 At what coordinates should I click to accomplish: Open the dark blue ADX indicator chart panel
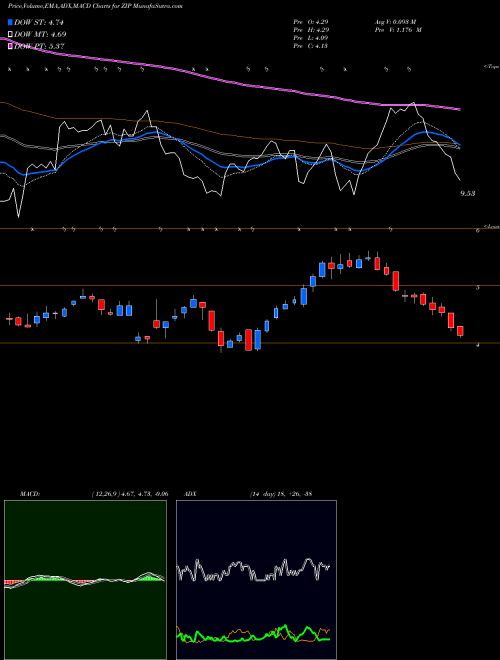256,580
